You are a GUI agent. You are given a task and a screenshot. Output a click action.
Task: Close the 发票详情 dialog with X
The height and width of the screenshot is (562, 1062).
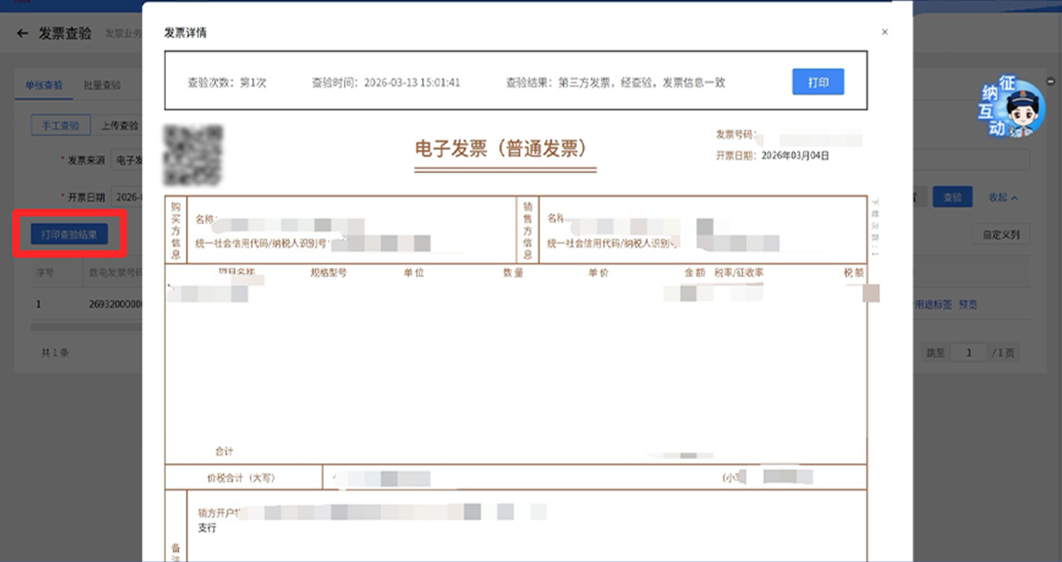884,32
